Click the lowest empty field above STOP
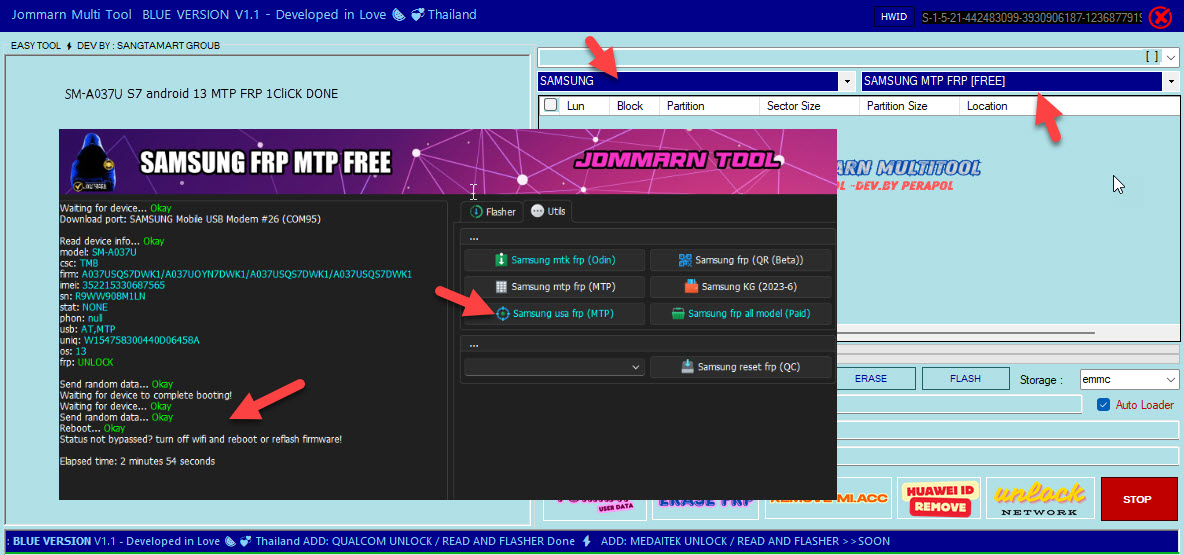Viewport: 1184px width, 555px height. tap(1007, 456)
